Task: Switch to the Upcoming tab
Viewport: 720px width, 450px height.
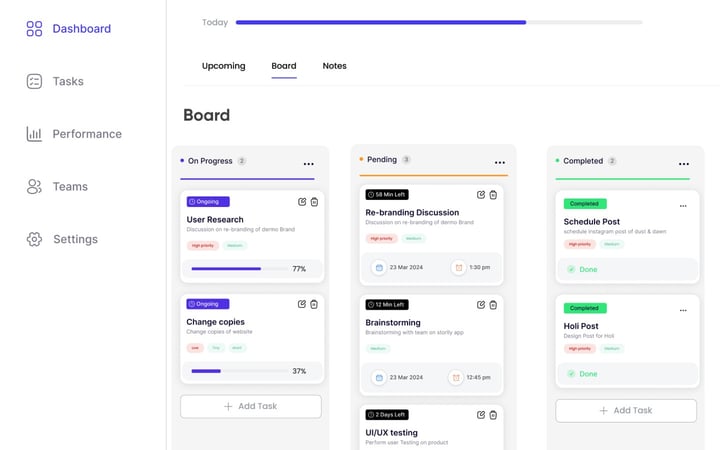Action: (224, 66)
